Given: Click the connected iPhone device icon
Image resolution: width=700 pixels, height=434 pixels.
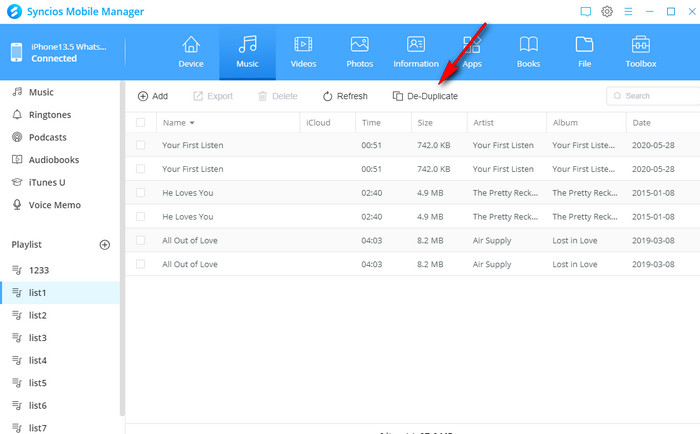Looking at the screenshot, I should click(x=17, y=52).
